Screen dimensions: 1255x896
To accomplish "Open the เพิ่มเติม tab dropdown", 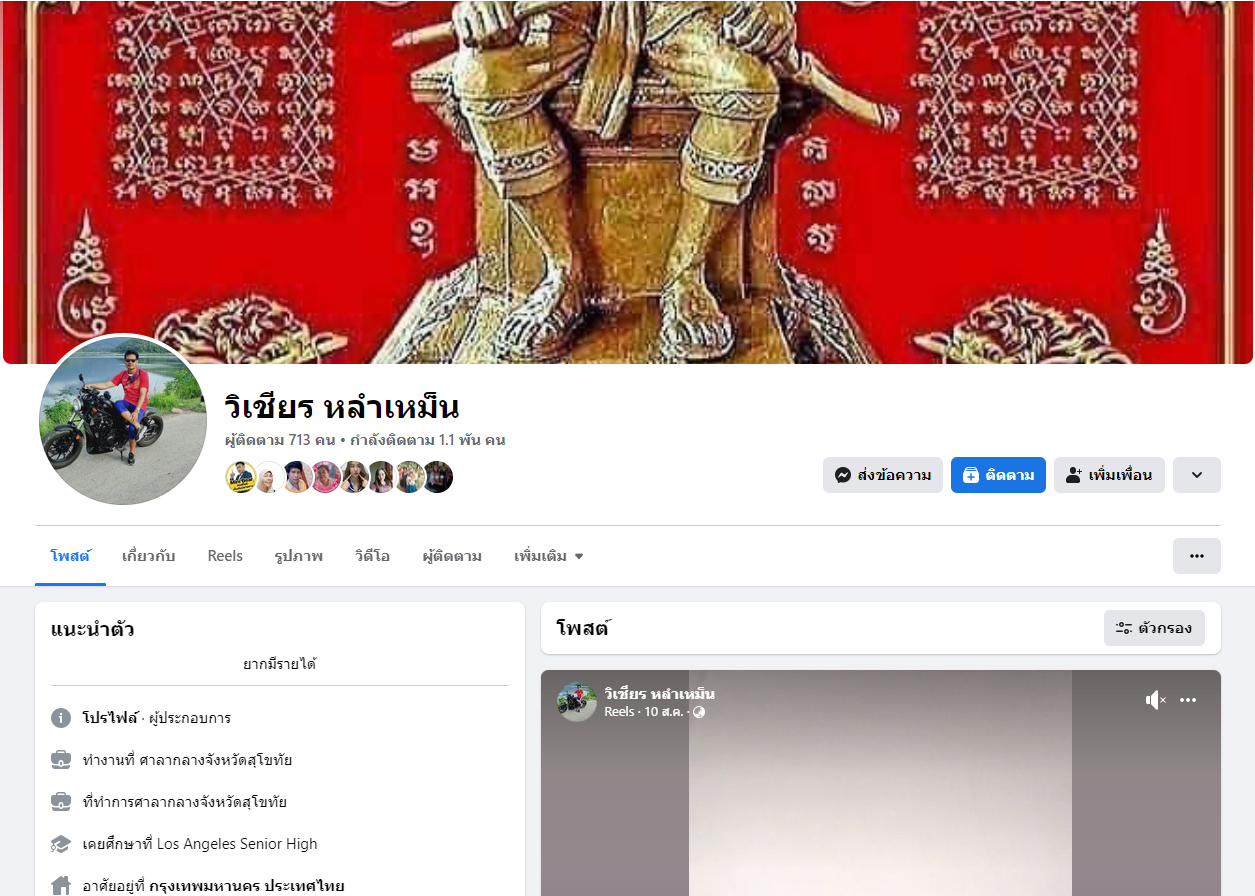I will [x=549, y=556].
